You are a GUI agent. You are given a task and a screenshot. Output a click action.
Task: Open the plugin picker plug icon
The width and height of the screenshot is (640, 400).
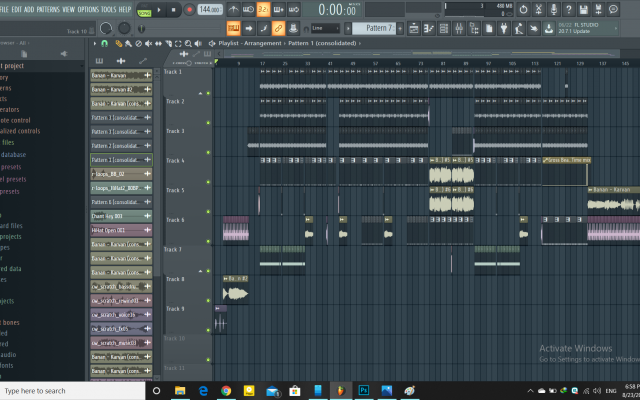[504, 29]
